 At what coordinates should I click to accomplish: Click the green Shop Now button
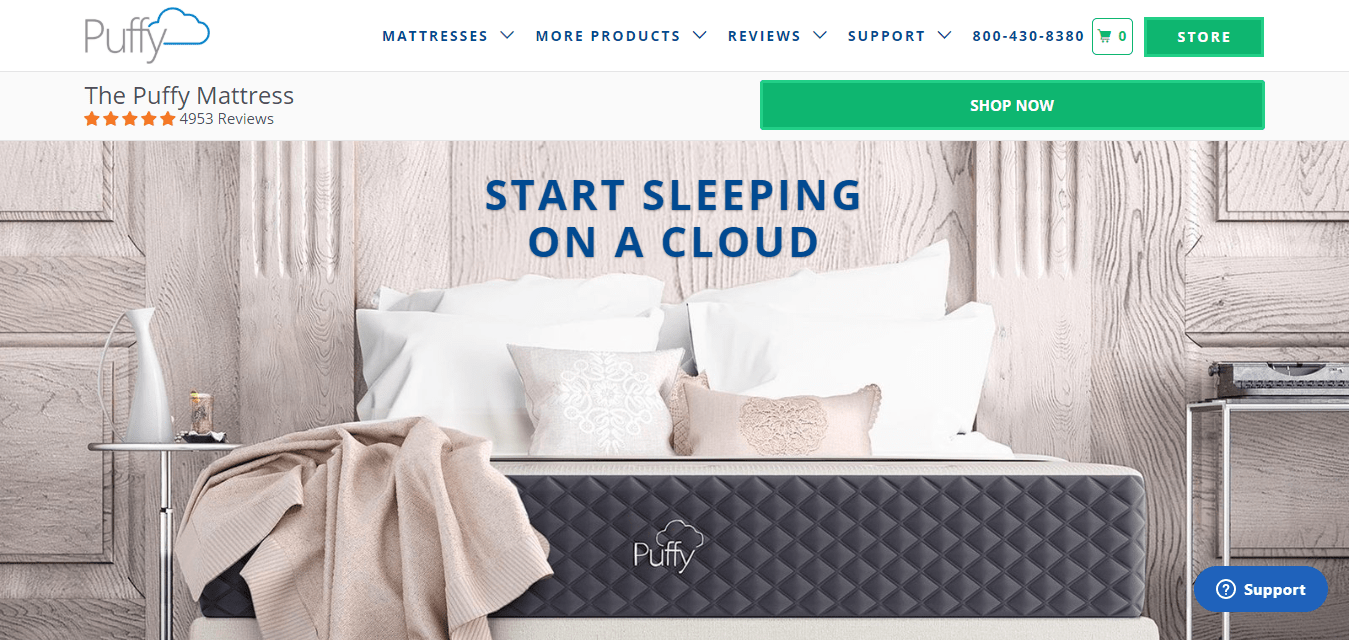coord(1012,105)
